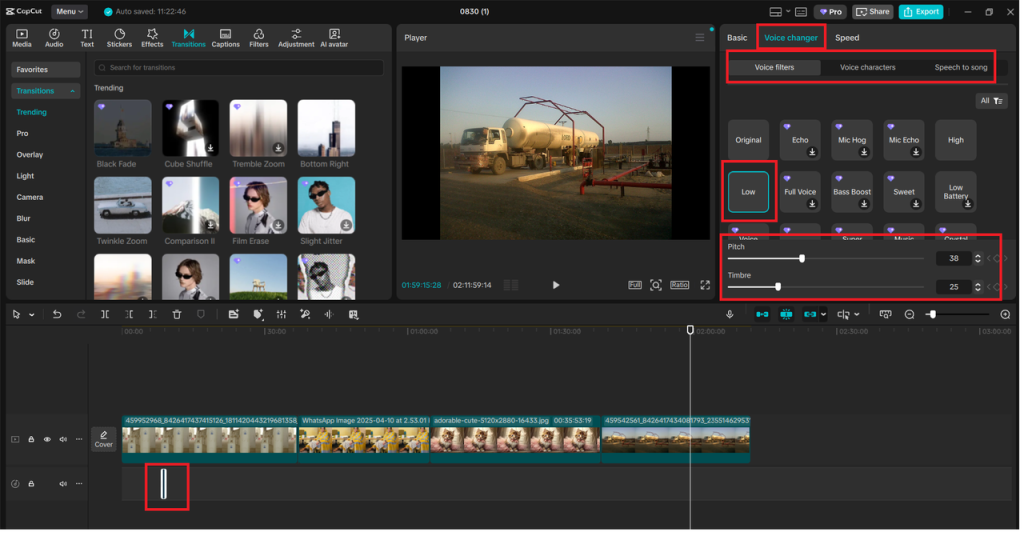Click the Export button
The image size is (1024, 540).
921,12
